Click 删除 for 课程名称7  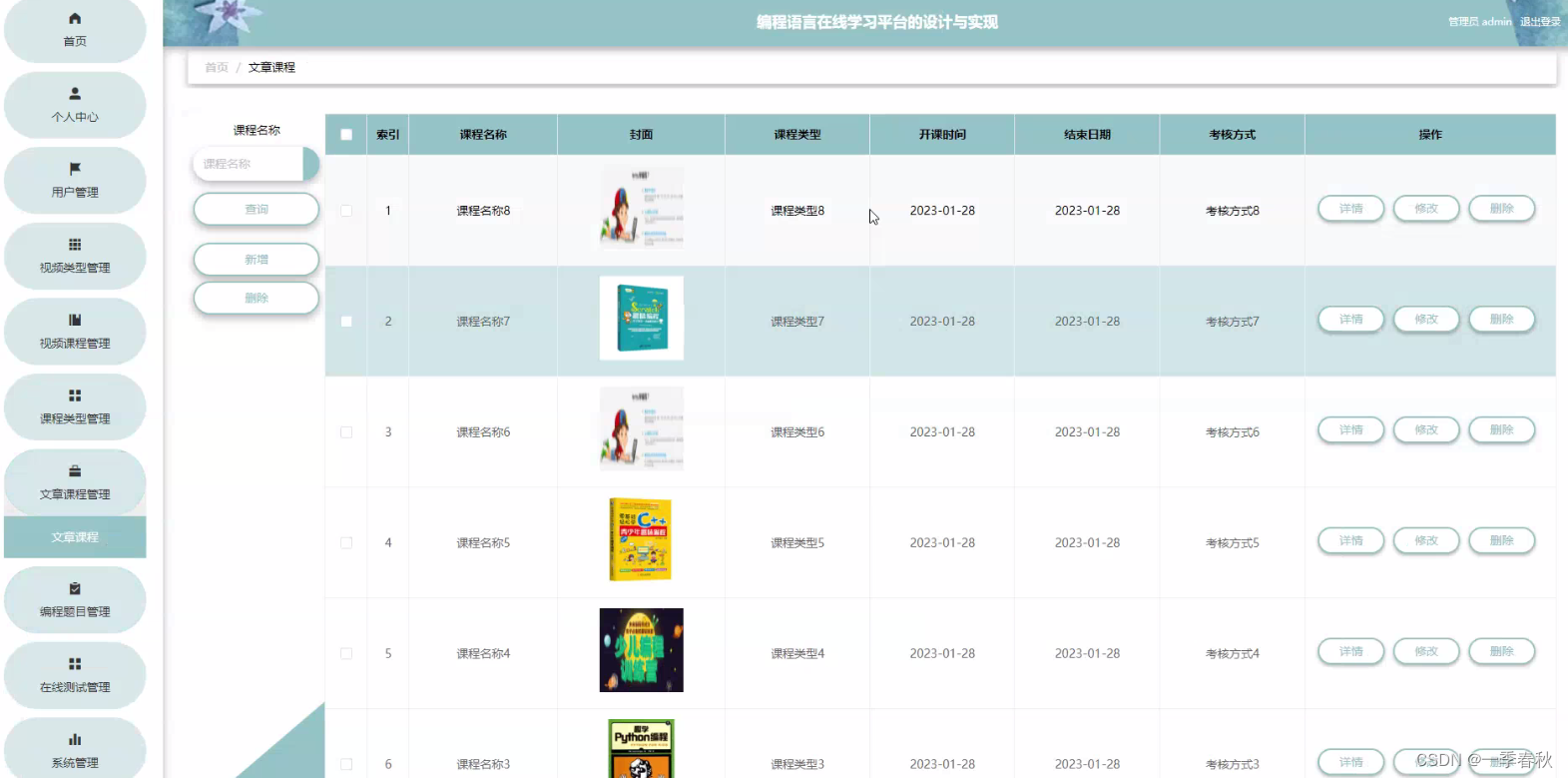click(x=1502, y=320)
